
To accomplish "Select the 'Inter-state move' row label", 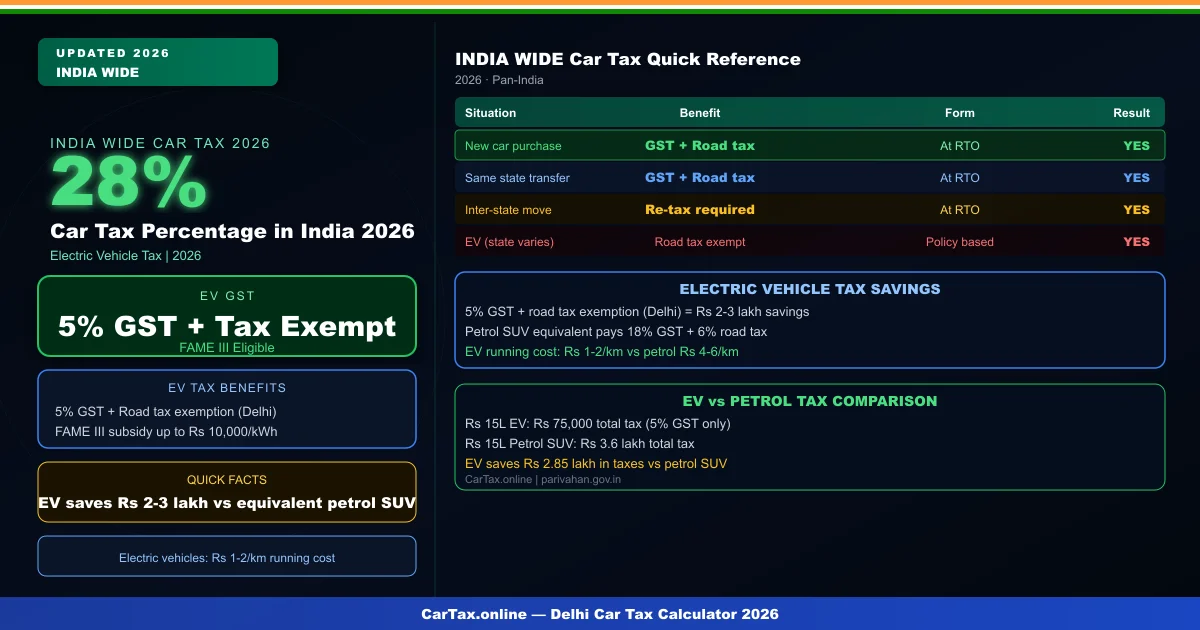I will click(508, 210).
